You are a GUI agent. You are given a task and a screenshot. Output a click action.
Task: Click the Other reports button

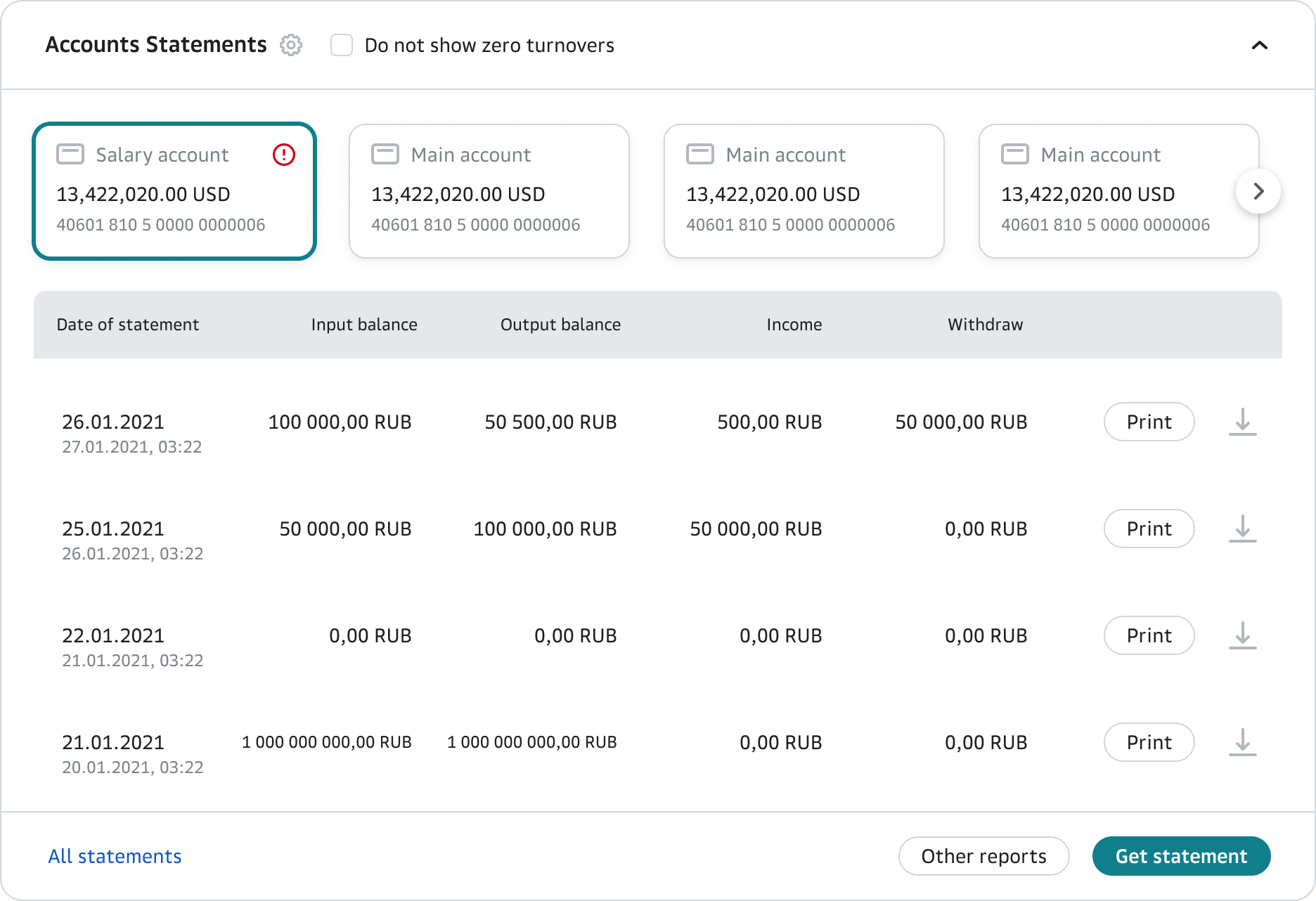[983, 856]
